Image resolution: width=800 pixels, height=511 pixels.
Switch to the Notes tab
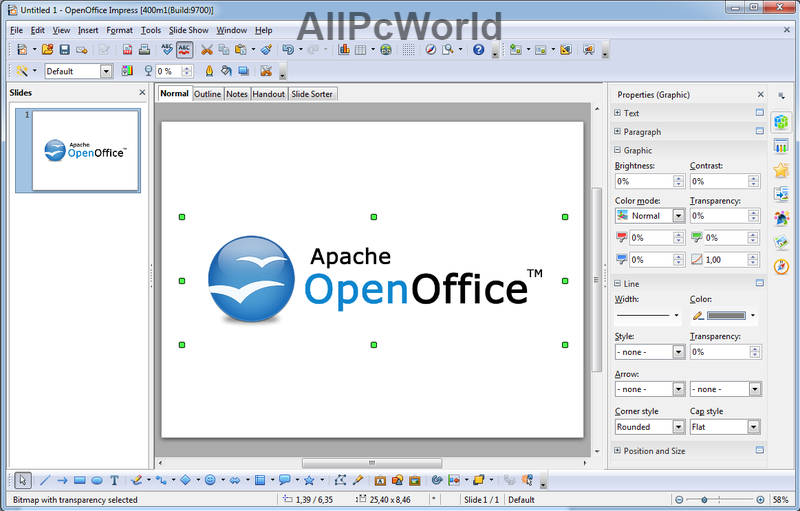237,94
